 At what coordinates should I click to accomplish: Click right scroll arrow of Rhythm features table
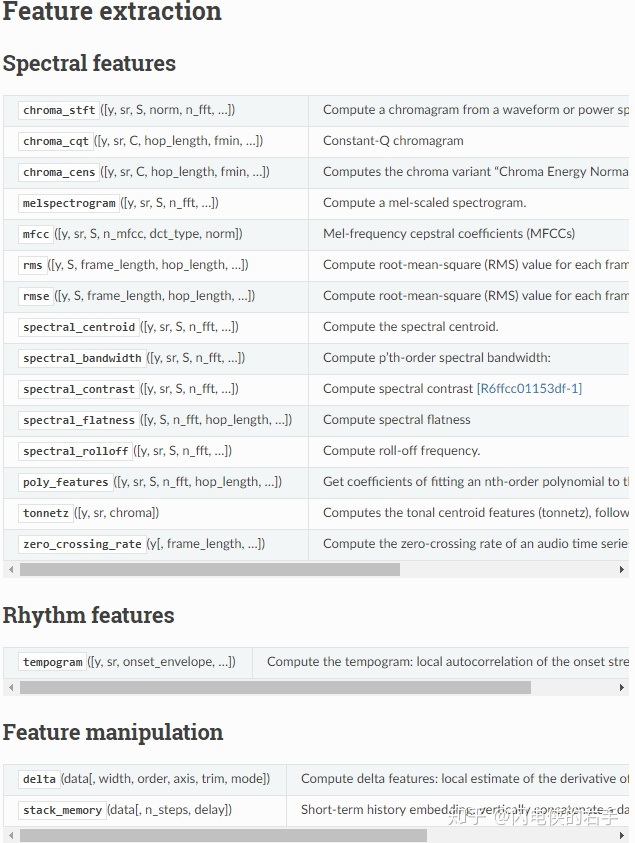point(622,688)
